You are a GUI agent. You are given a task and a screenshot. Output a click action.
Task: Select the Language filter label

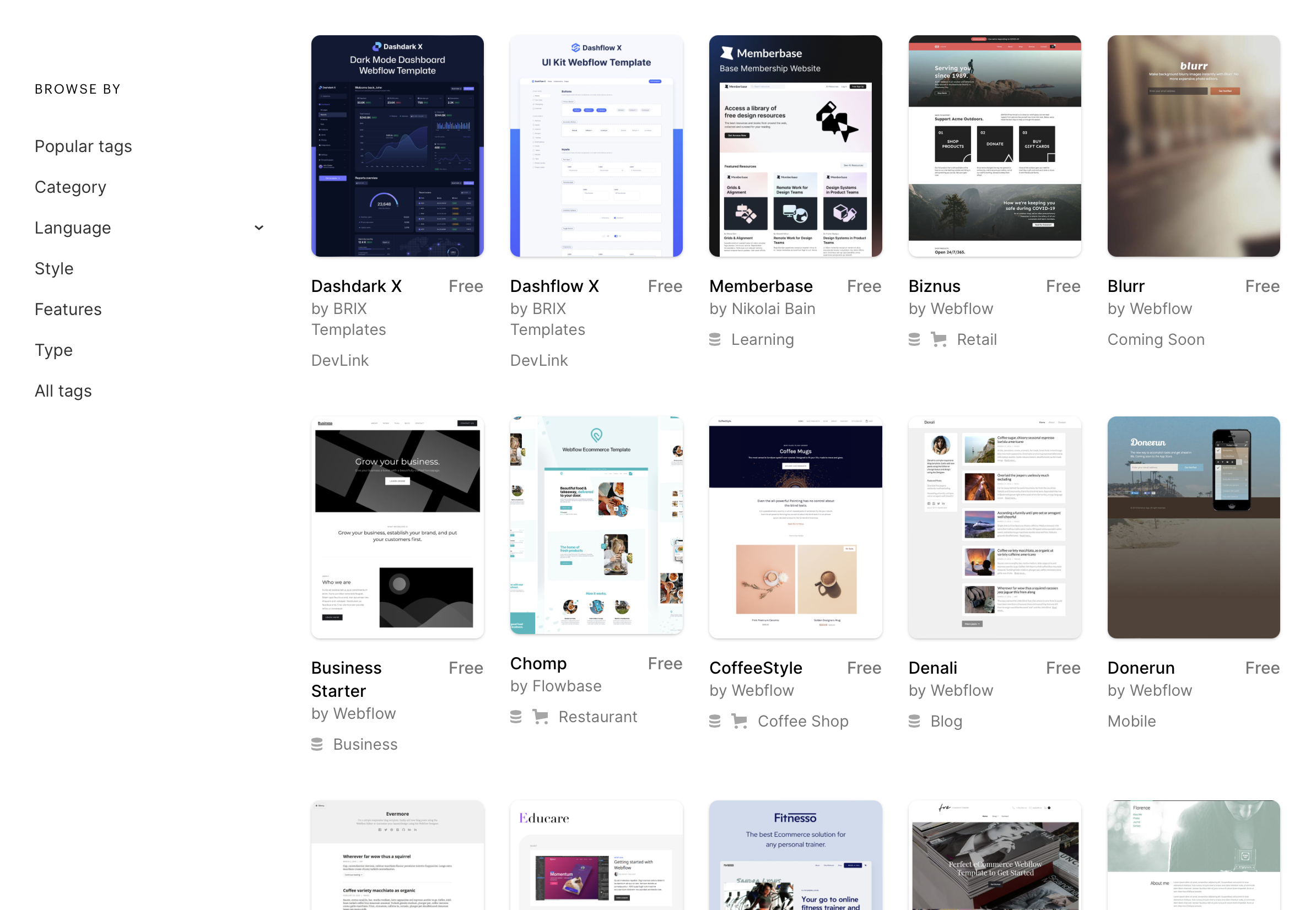pos(73,228)
